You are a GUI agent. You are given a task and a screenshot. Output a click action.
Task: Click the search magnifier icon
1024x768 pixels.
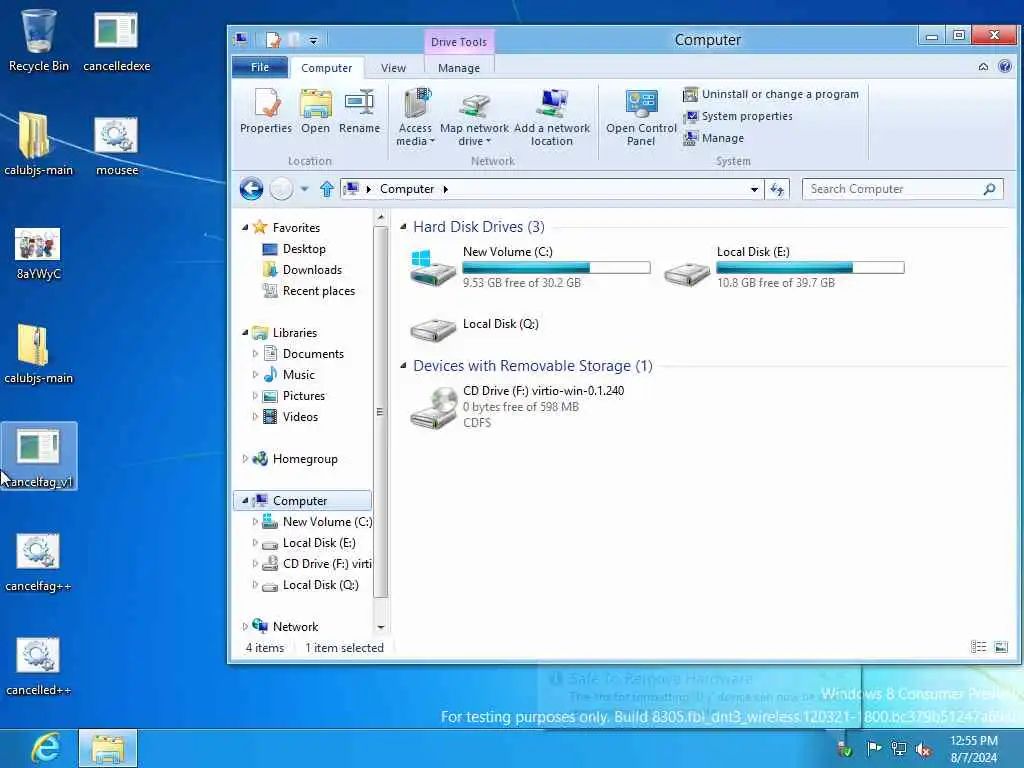click(989, 189)
